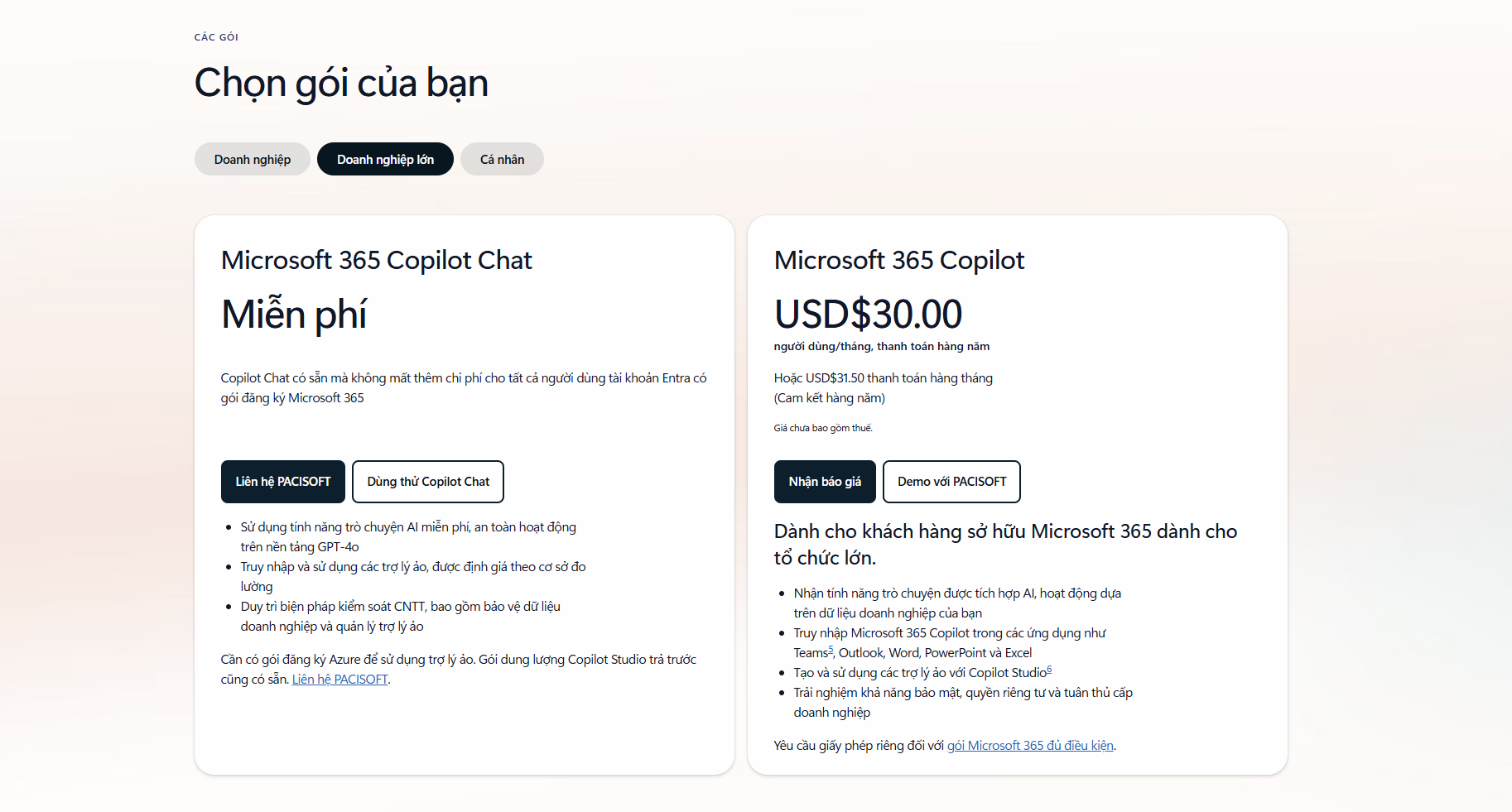Open footnote 6 after Copilot Studio
This screenshot has width=1512, height=812.
click(x=1049, y=670)
